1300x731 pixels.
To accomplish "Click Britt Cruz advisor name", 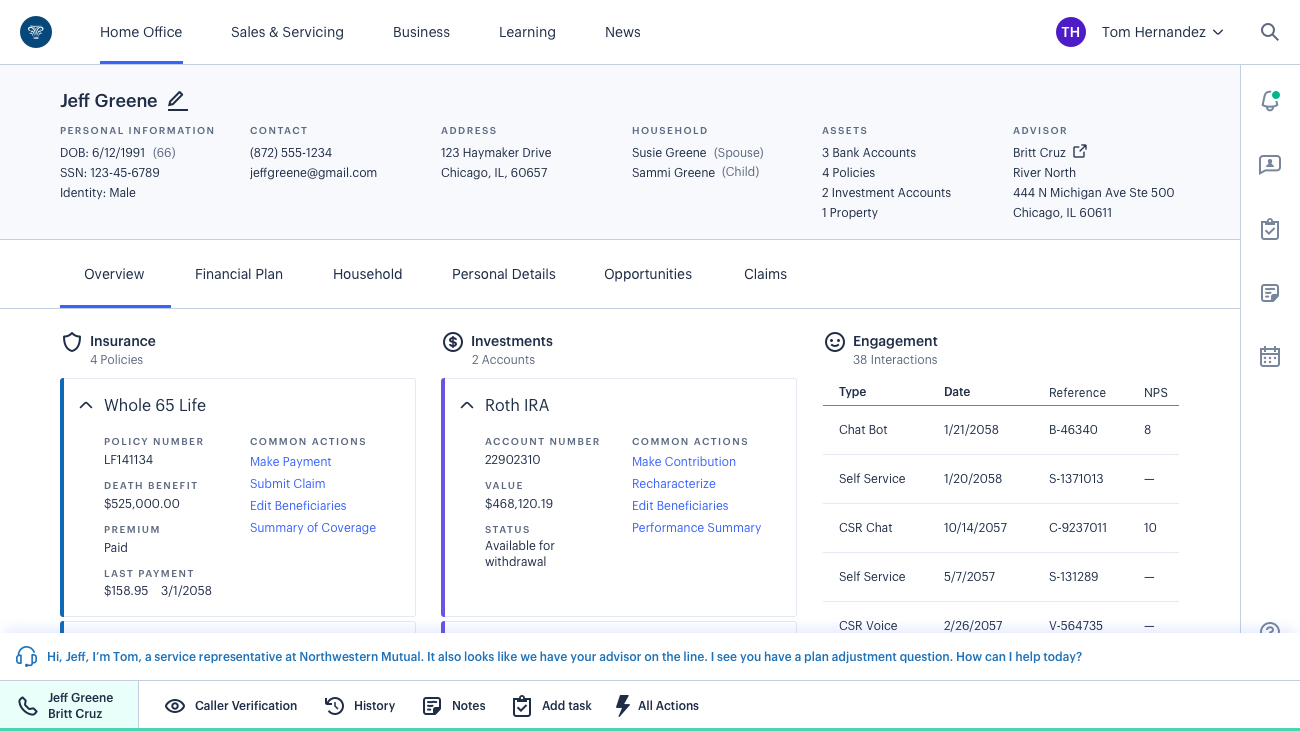I will tap(1039, 153).
